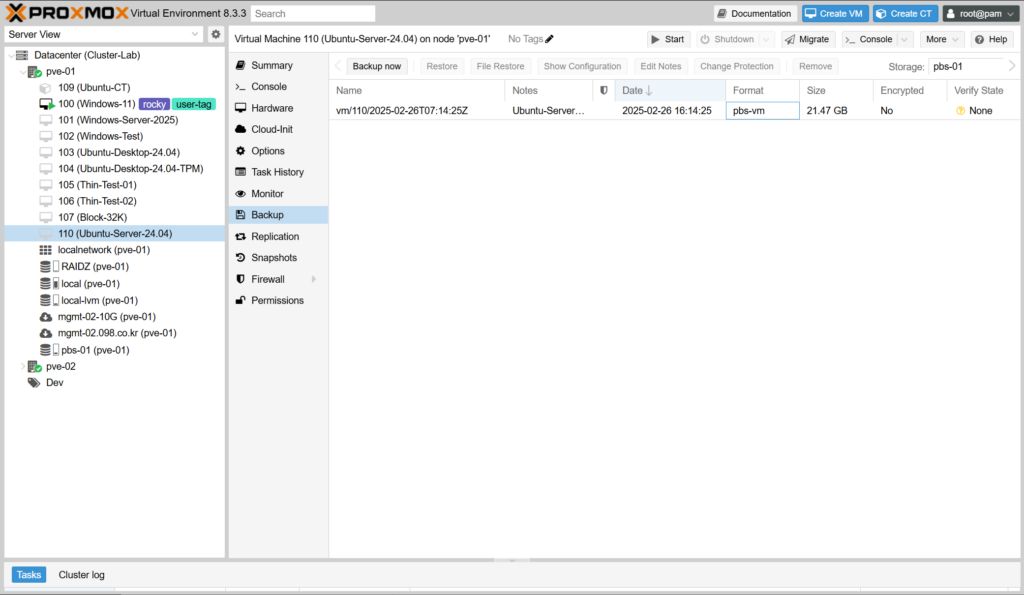Open the Replication menu item

(274, 237)
